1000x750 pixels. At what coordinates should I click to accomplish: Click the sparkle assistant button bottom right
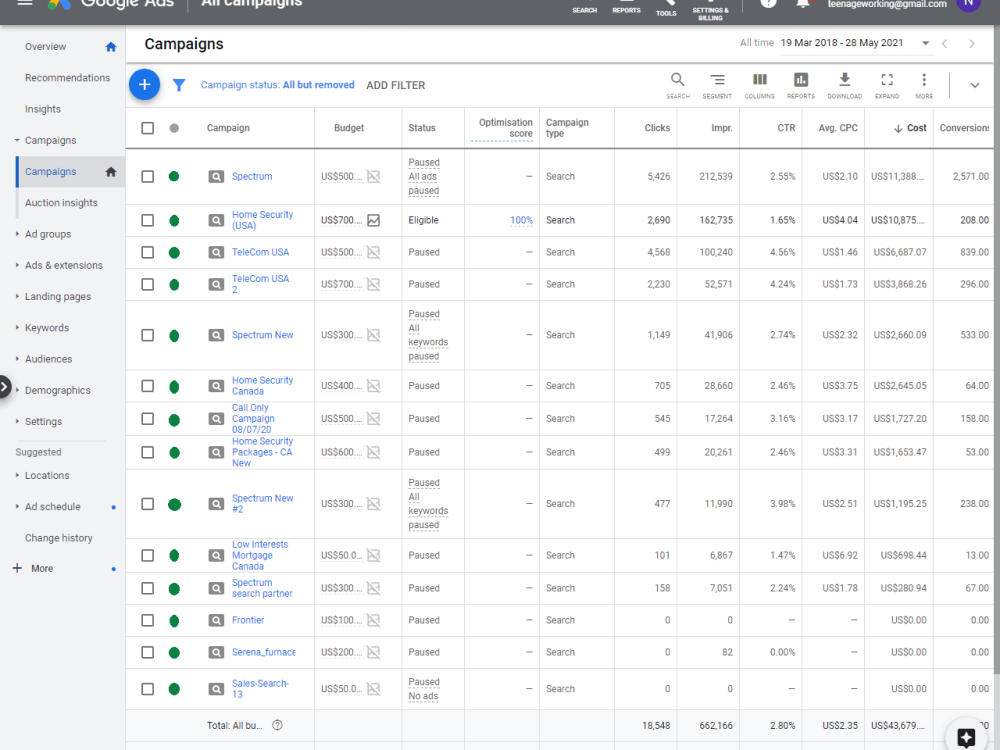pyautogui.click(x=966, y=737)
